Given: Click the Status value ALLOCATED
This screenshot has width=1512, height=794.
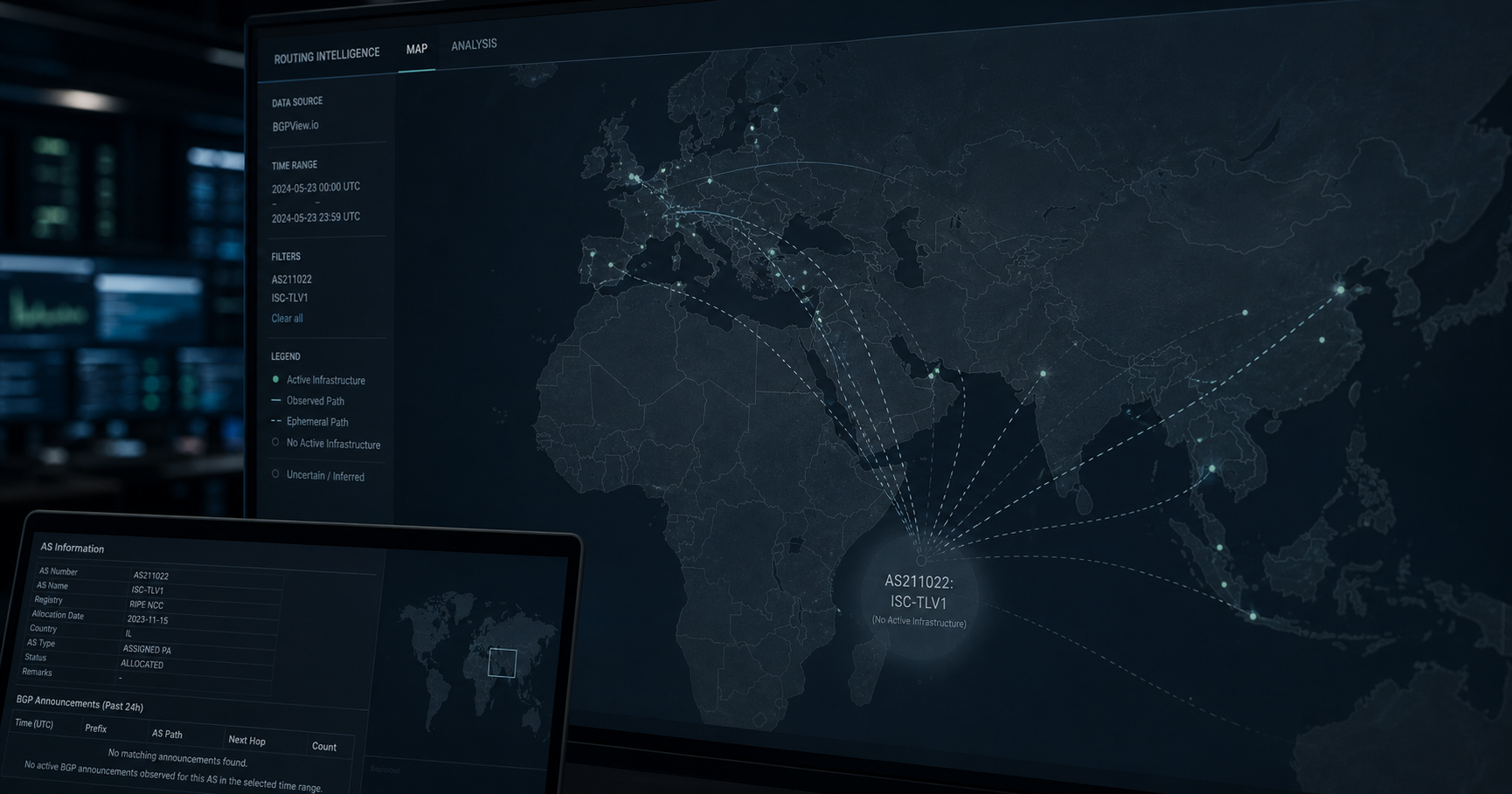Looking at the screenshot, I should 142,664.
